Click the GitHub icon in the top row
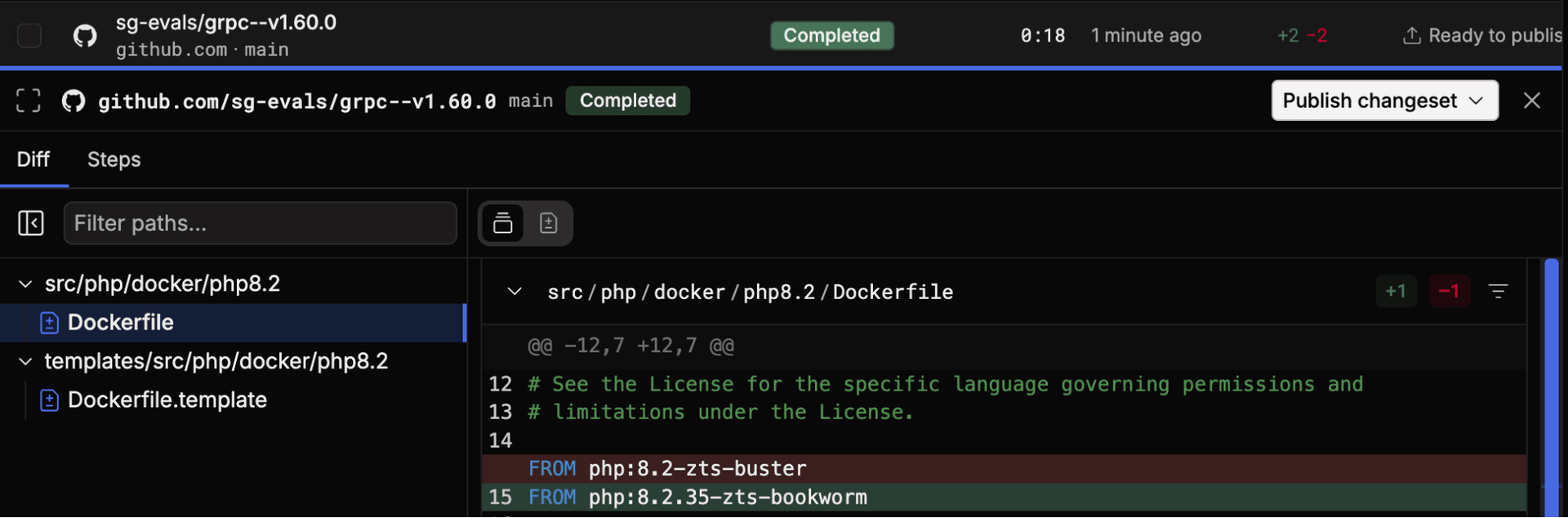This screenshot has height=518, width=1568. [85, 36]
